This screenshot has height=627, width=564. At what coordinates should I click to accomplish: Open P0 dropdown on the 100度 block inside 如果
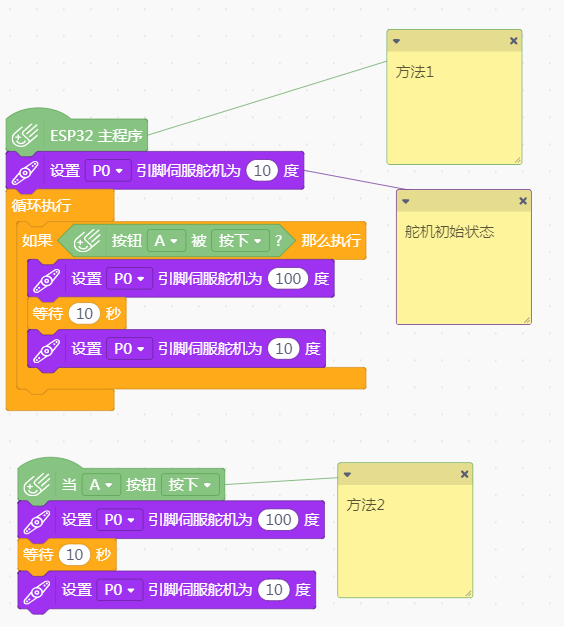tap(130, 279)
